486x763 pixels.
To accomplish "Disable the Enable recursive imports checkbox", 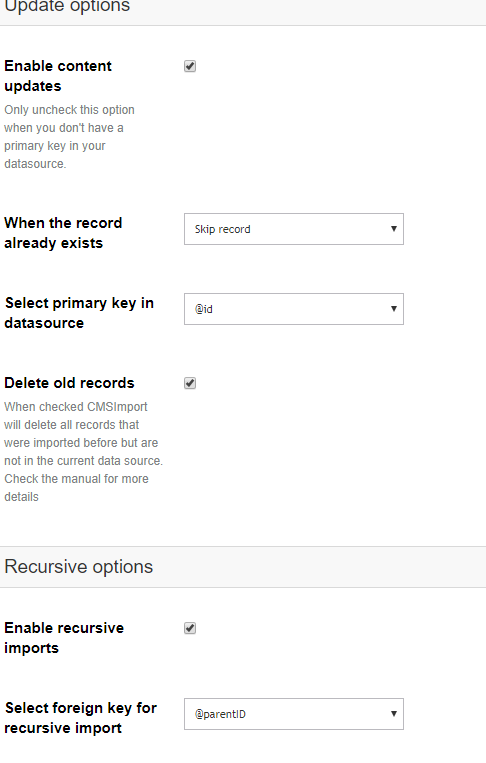I will tap(190, 628).
